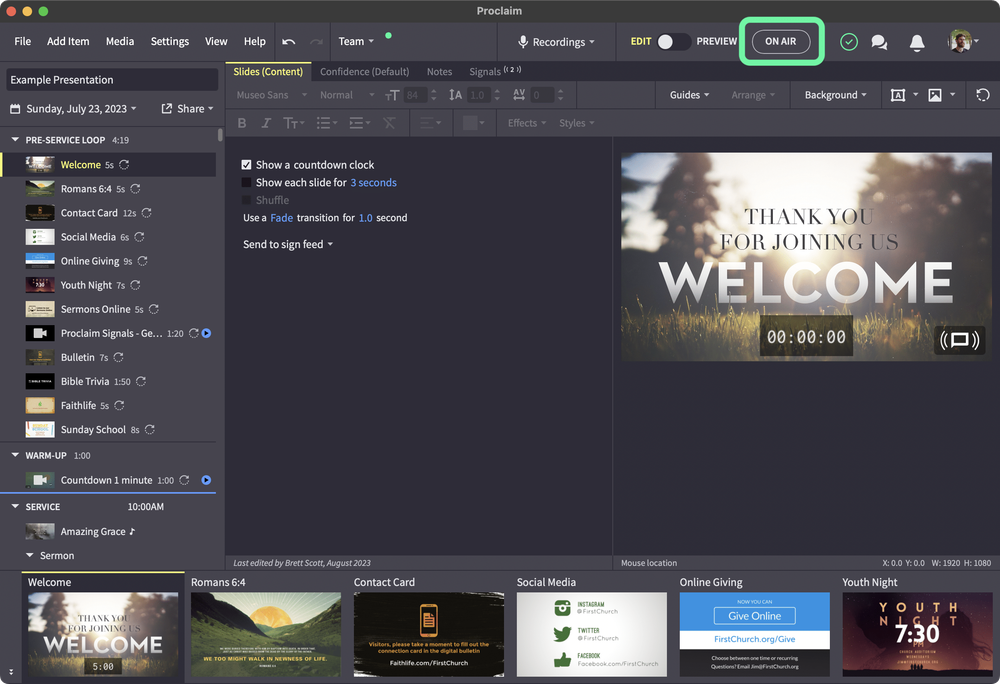Click the Italic formatting icon
This screenshot has width=1000, height=684.
click(266, 123)
